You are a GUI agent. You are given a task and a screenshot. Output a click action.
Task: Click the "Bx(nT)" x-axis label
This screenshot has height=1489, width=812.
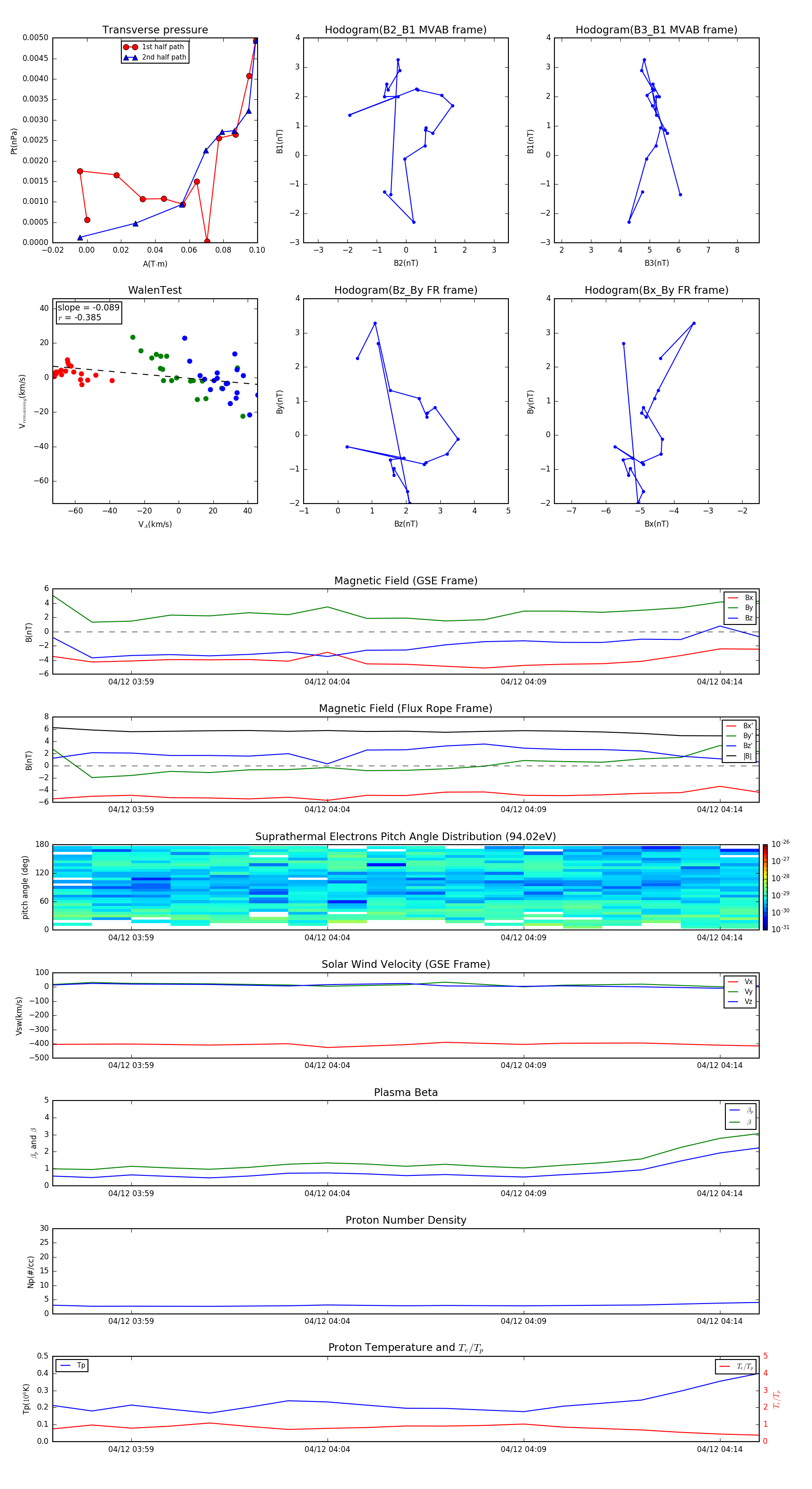[656, 524]
